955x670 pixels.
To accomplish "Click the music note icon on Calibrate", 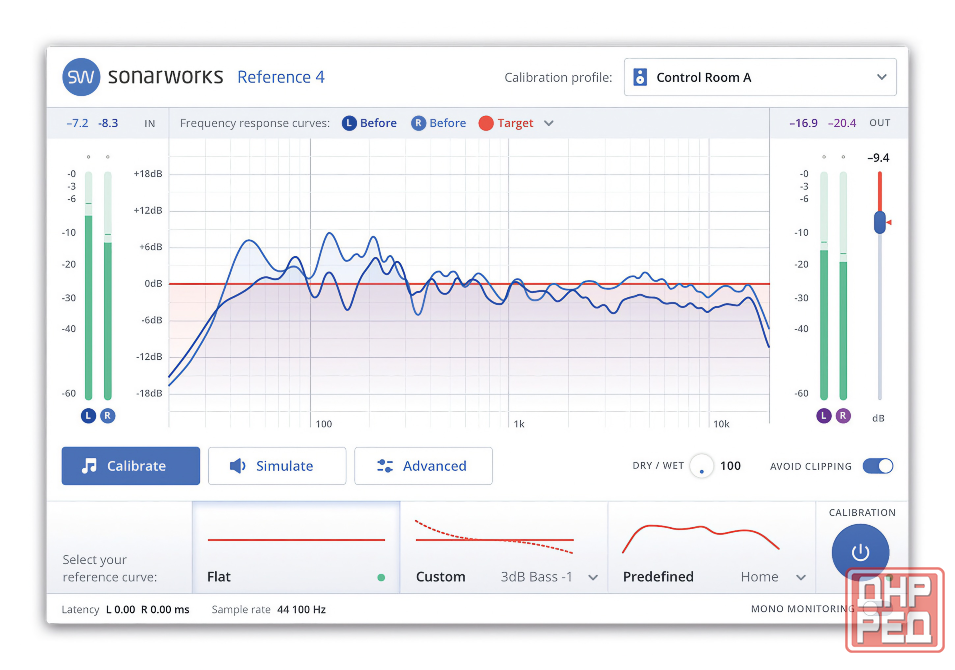I will tap(89, 466).
